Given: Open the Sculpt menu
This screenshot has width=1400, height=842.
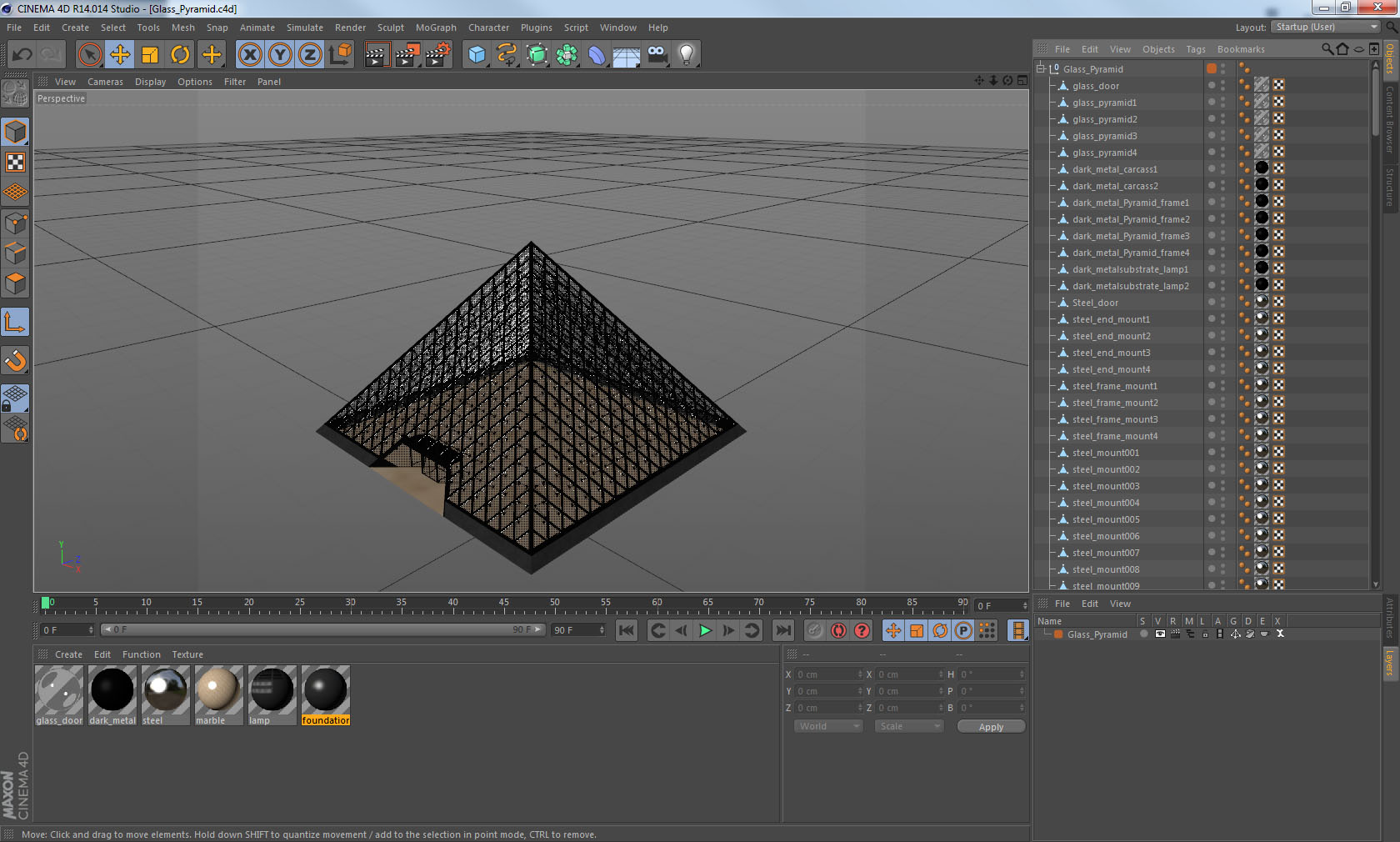Looking at the screenshot, I should point(391,28).
